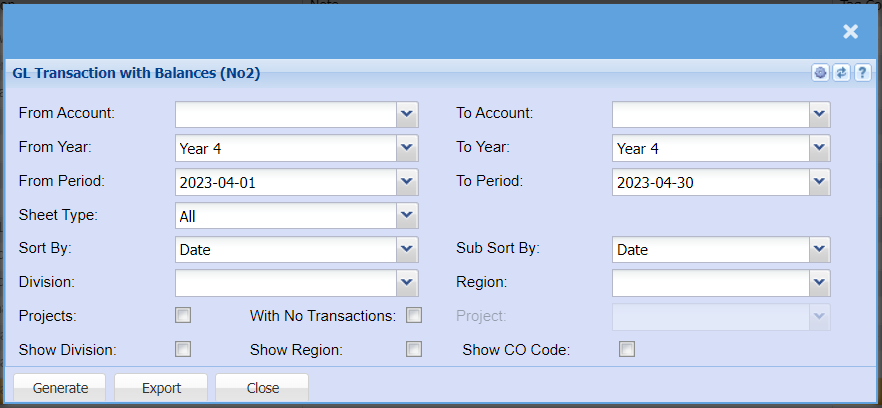Expand the From Year dropdown arrow

point(406,148)
